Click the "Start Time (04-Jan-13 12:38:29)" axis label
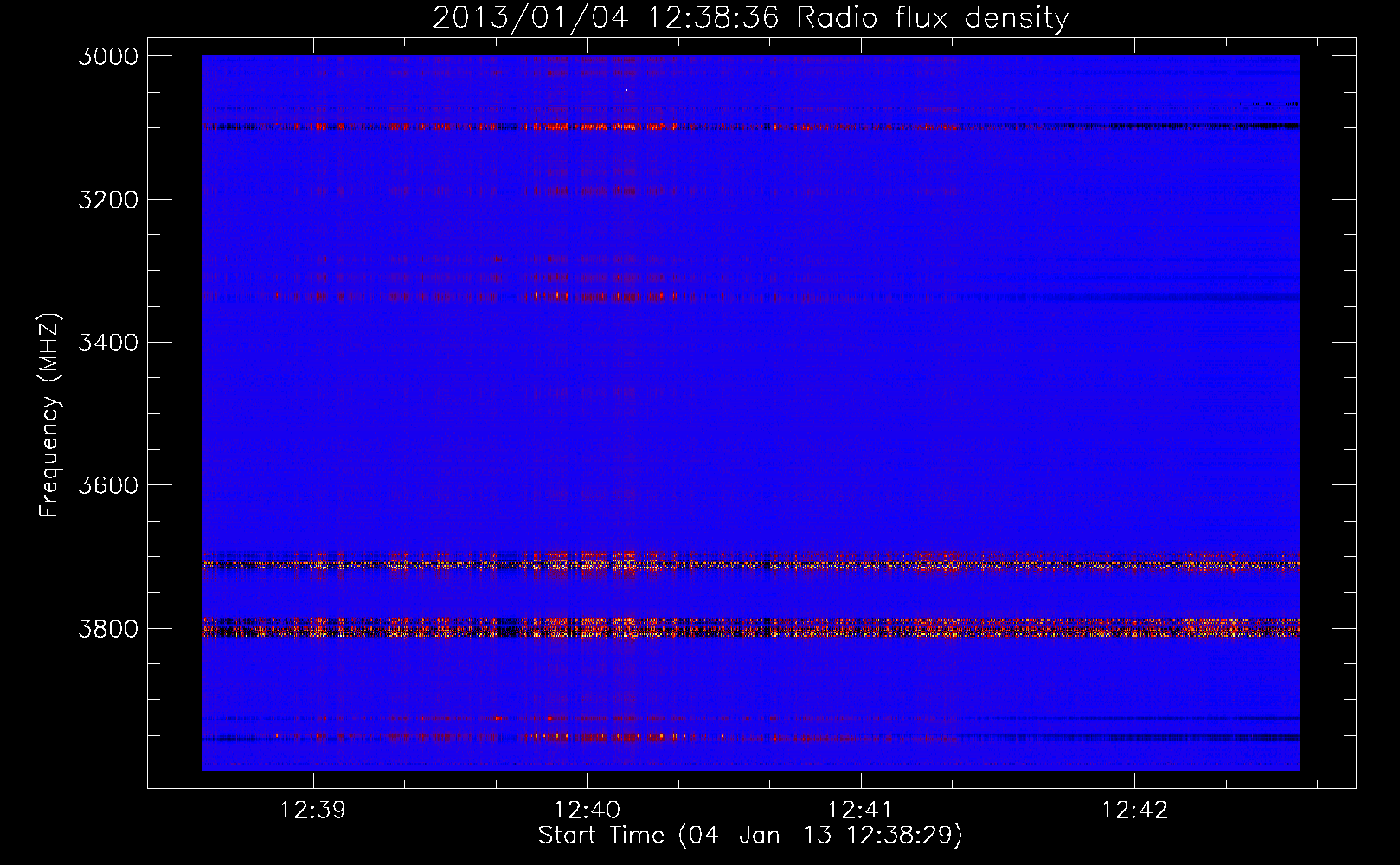Image resolution: width=1400 pixels, height=865 pixels. (x=750, y=836)
